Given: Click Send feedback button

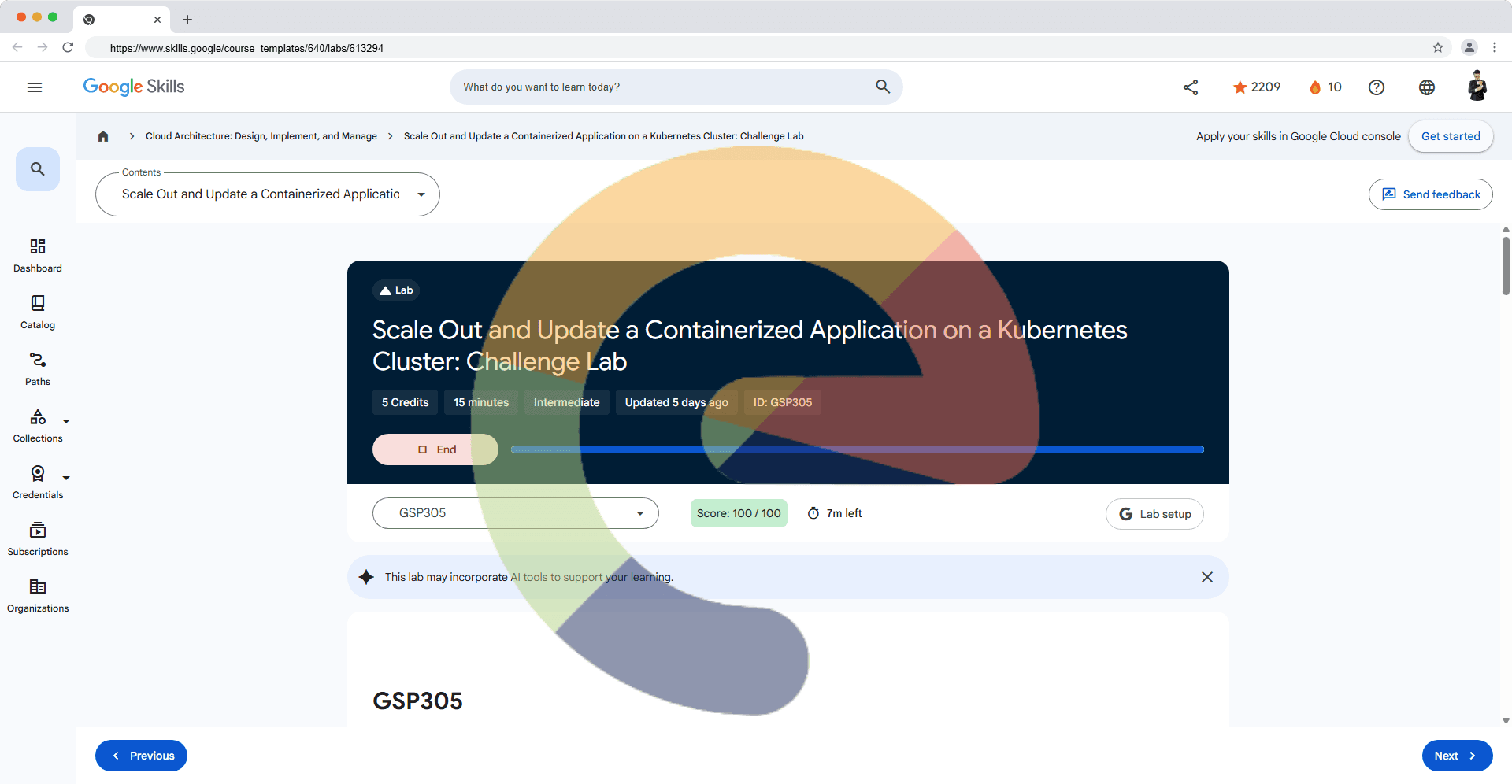Looking at the screenshot, I should (1431, 194).
